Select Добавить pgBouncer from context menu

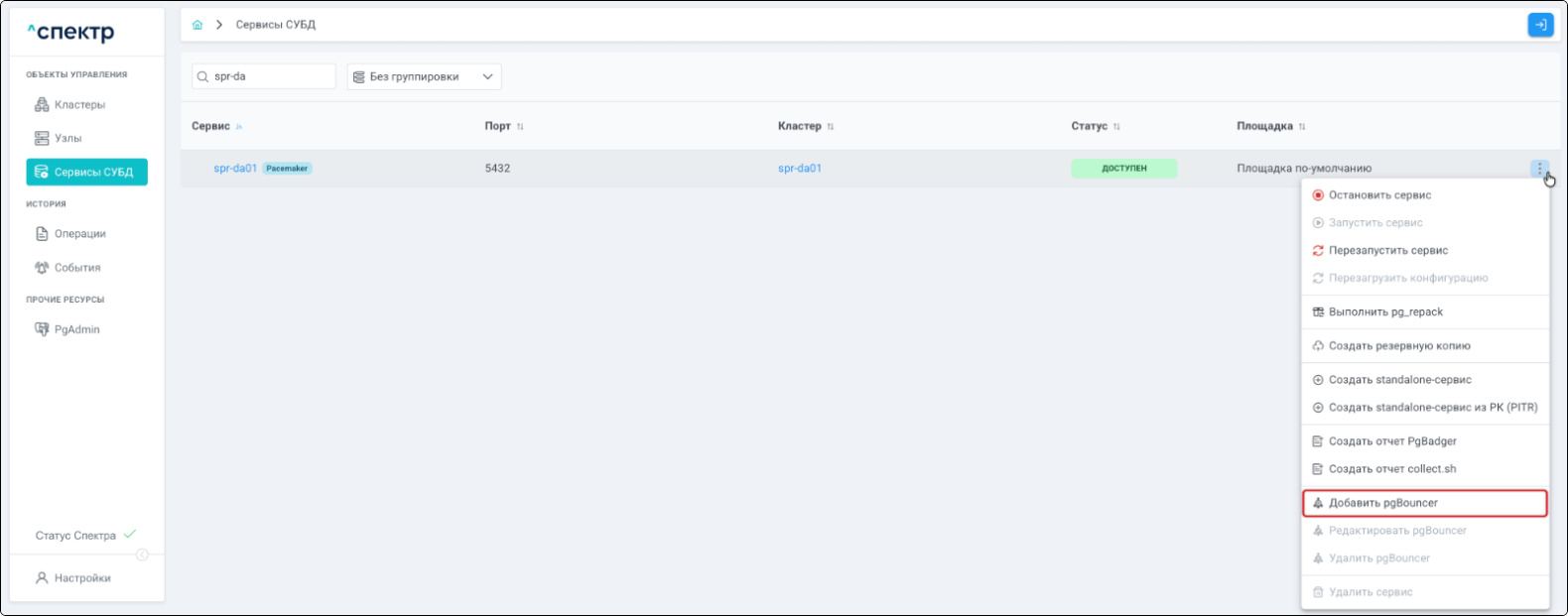coord(1382,503)
